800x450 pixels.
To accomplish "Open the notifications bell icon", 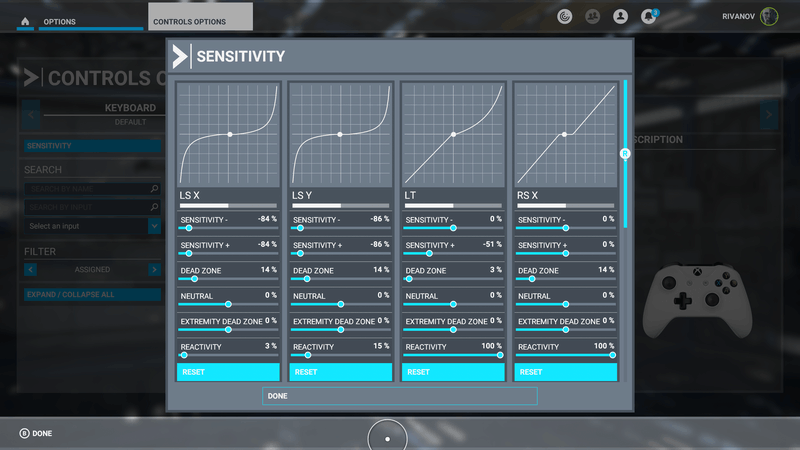I will [648, 16].
